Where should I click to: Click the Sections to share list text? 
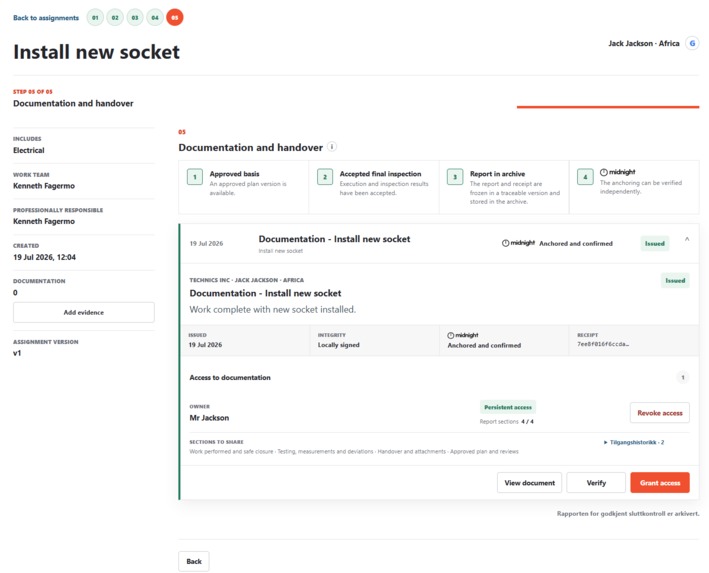354,451
